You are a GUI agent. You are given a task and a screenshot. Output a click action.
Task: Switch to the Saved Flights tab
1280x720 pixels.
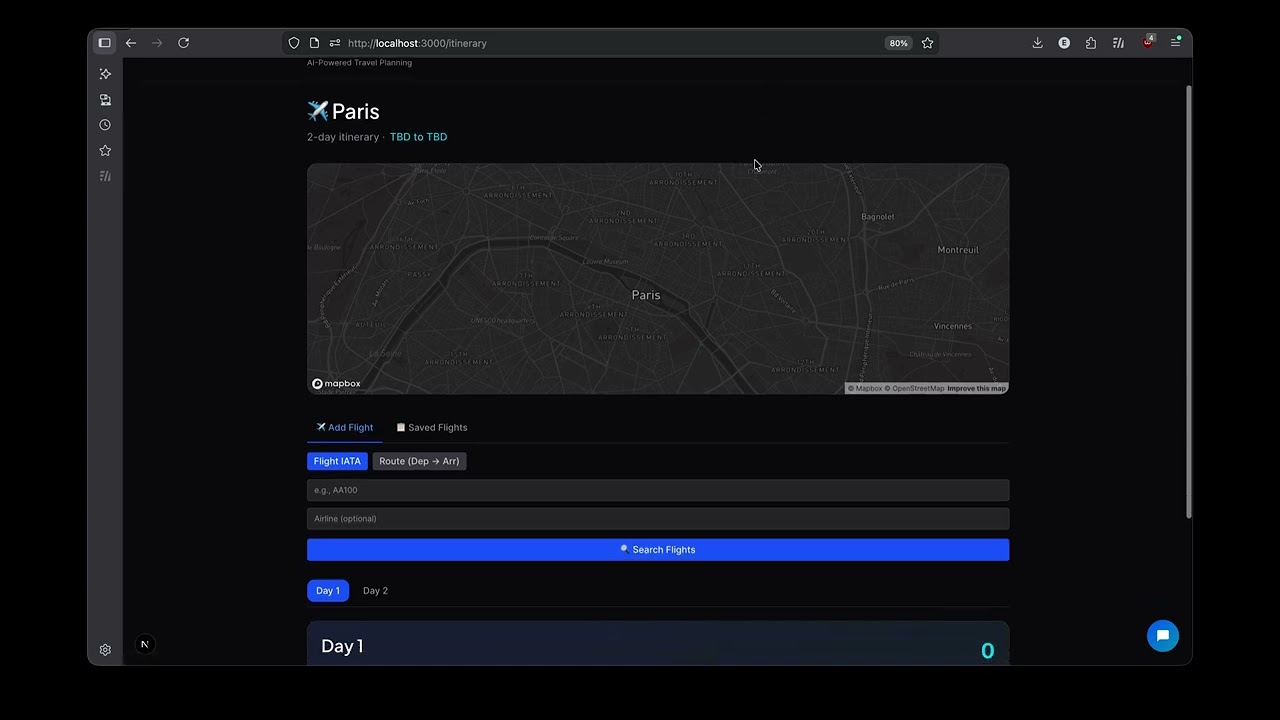click(432, 427)
